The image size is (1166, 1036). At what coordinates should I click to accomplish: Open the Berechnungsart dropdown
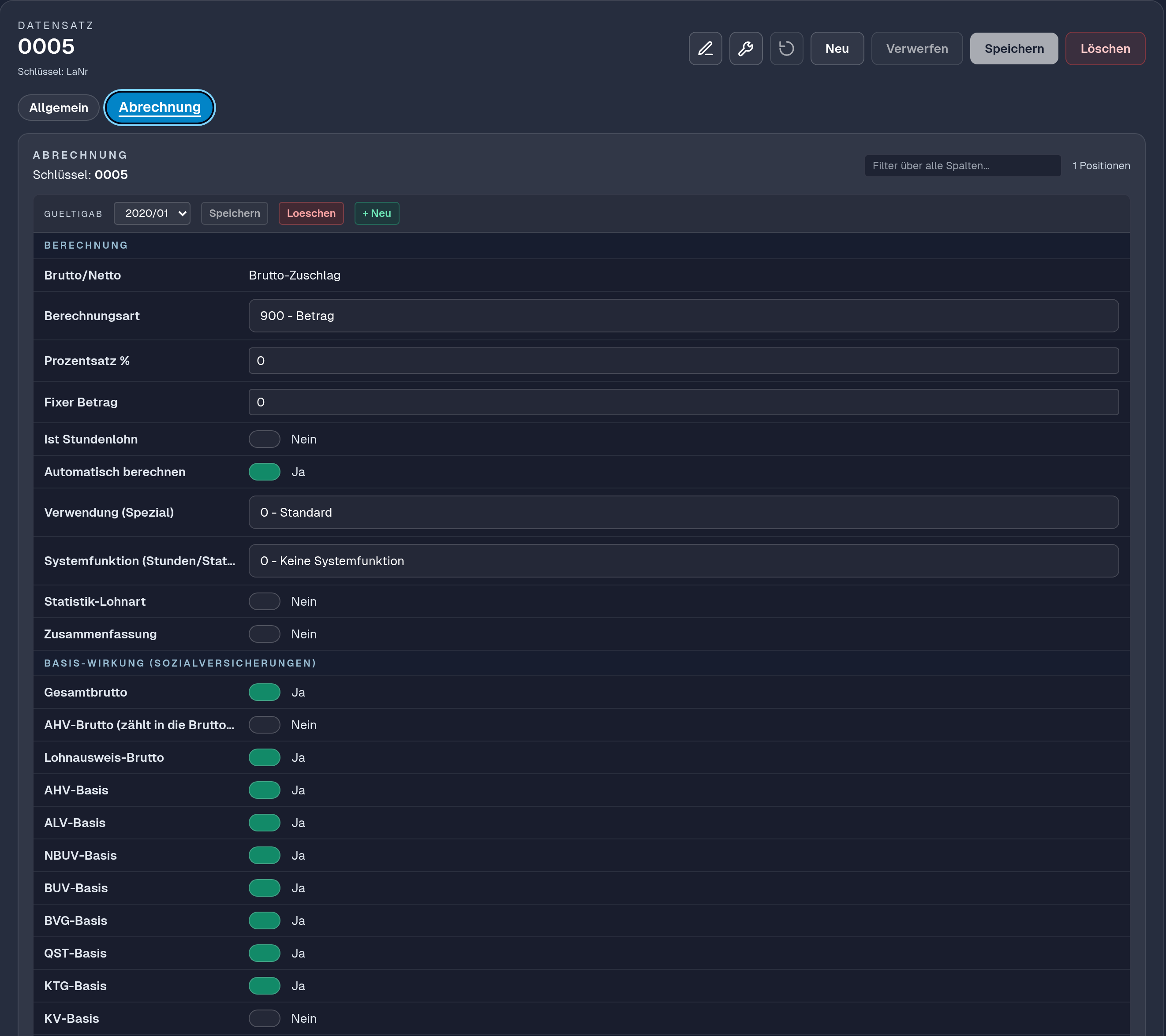[684, 316]
